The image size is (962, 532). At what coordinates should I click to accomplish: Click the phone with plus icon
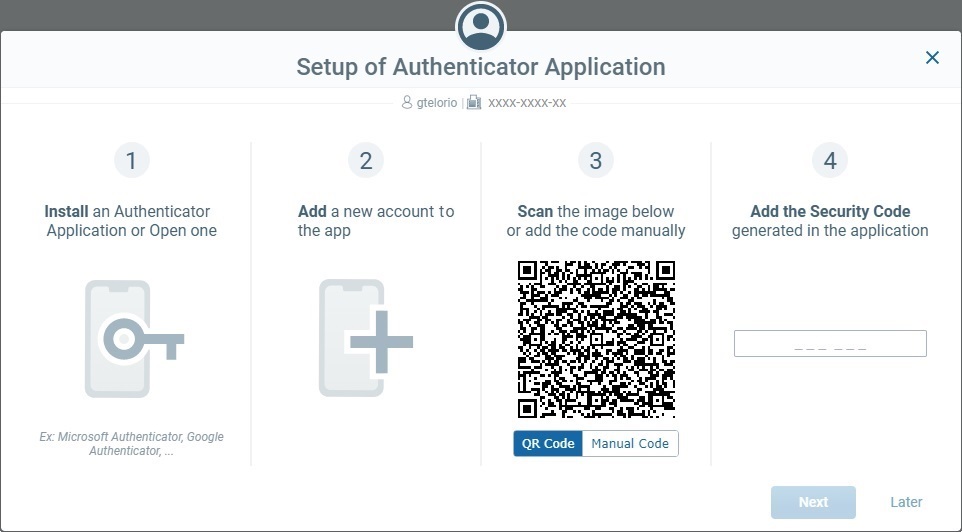pyautogui.click(x=365, y=339)
